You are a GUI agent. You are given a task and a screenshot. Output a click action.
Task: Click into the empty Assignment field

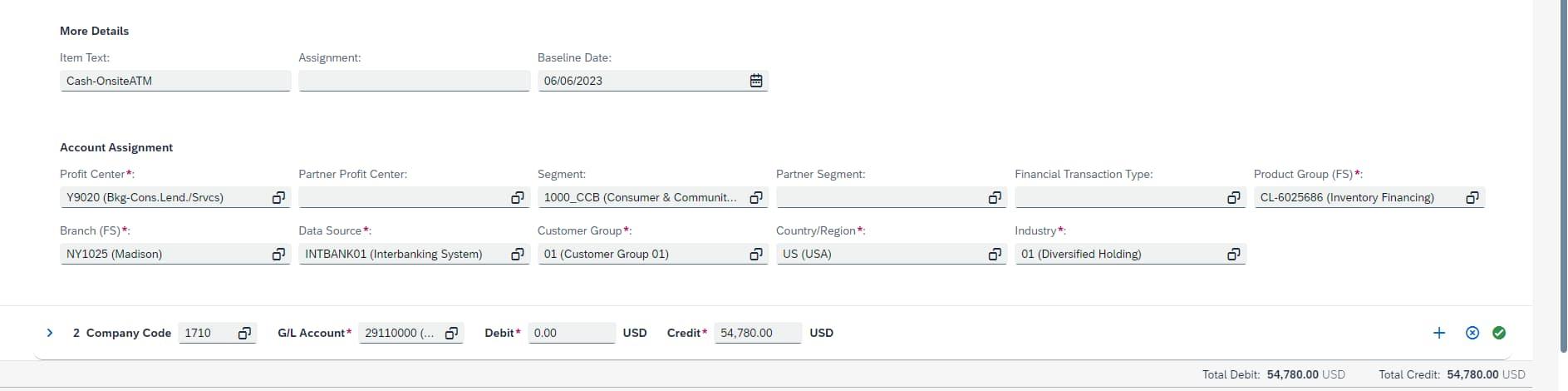[413, 81]
